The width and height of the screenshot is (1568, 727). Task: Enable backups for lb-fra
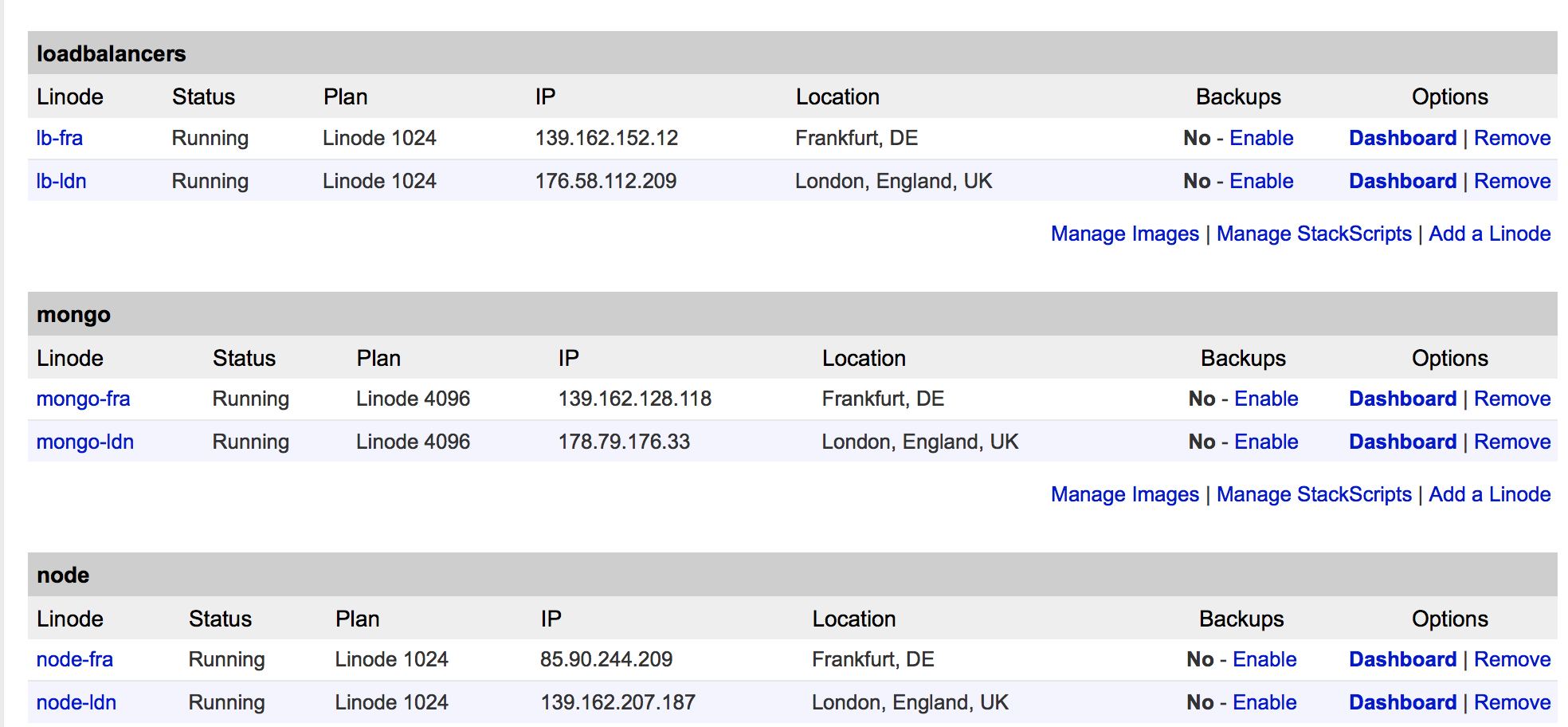1261,138
